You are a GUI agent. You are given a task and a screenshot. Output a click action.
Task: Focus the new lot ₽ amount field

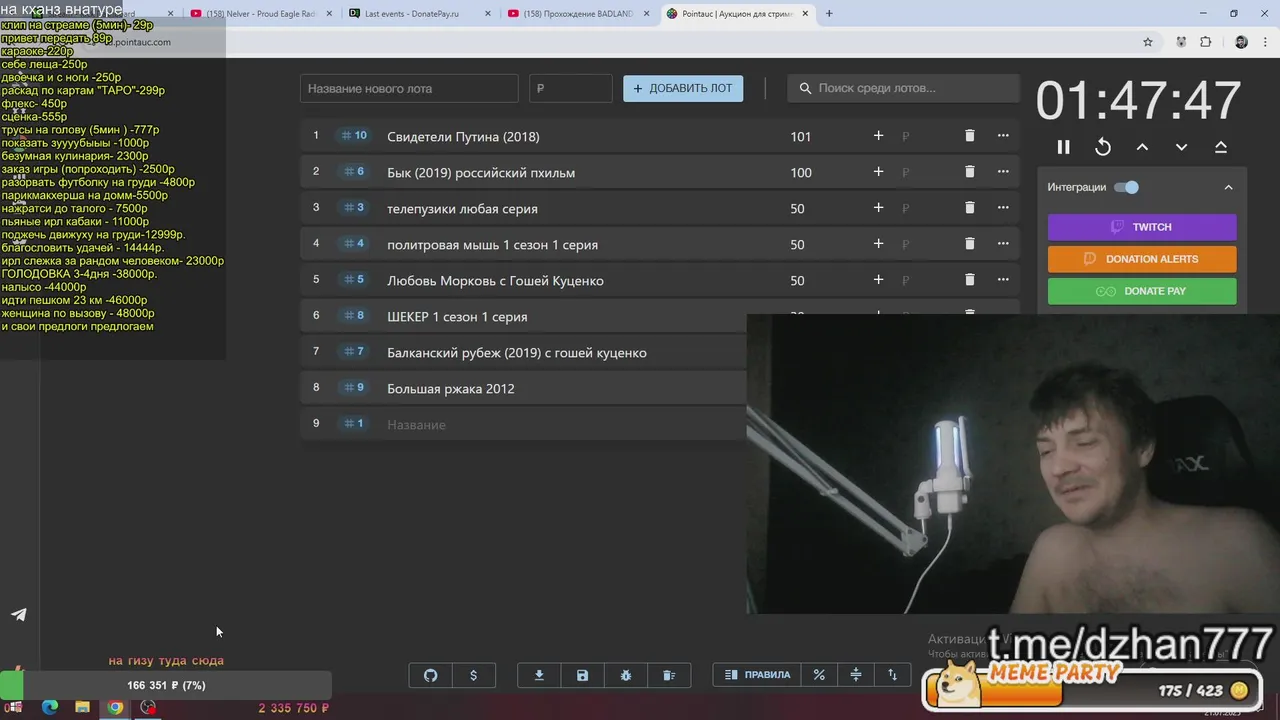pos(570,88)
